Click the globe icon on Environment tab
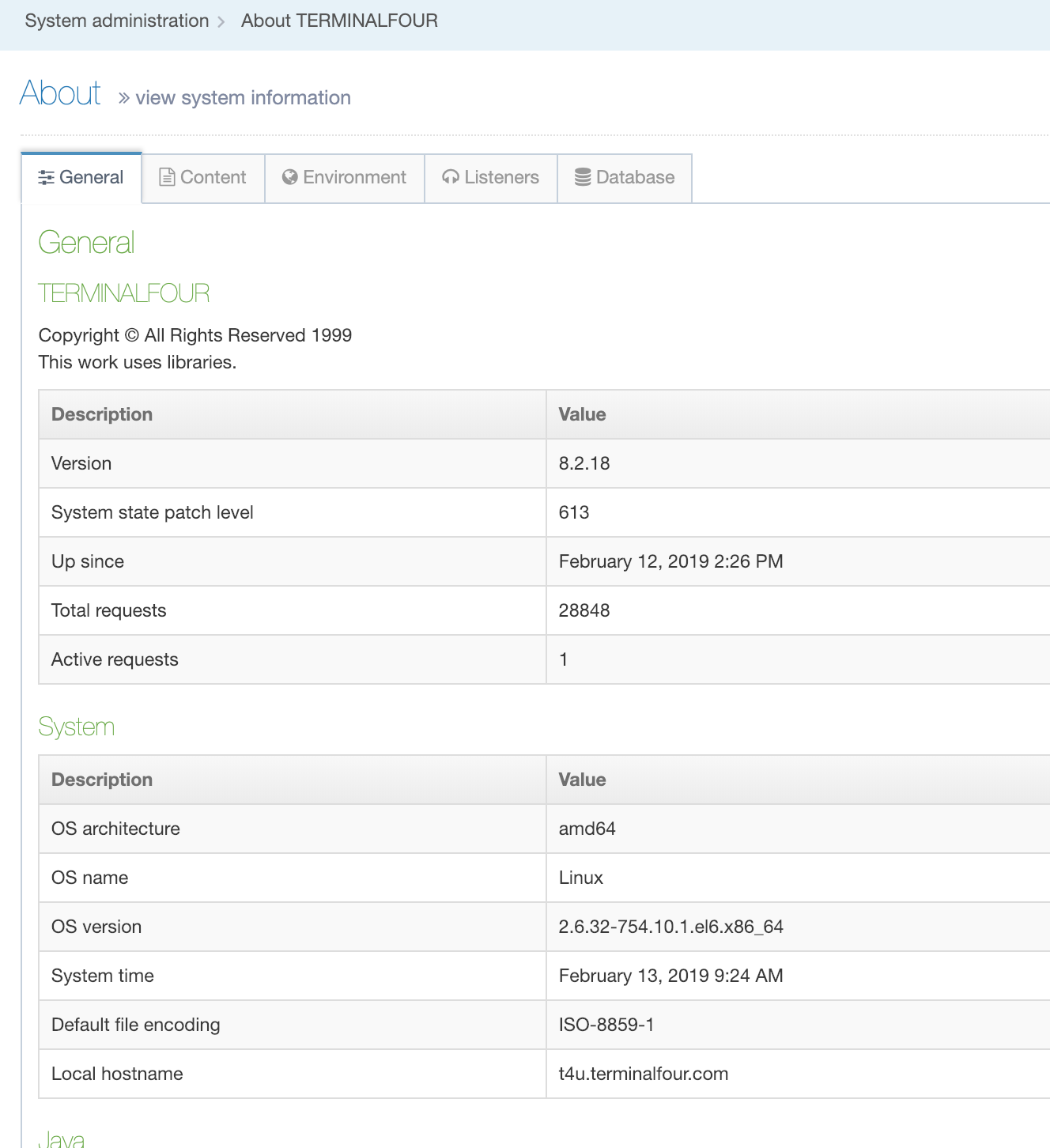Screen dimensions: 1050x1148 [x=289, y=177]
